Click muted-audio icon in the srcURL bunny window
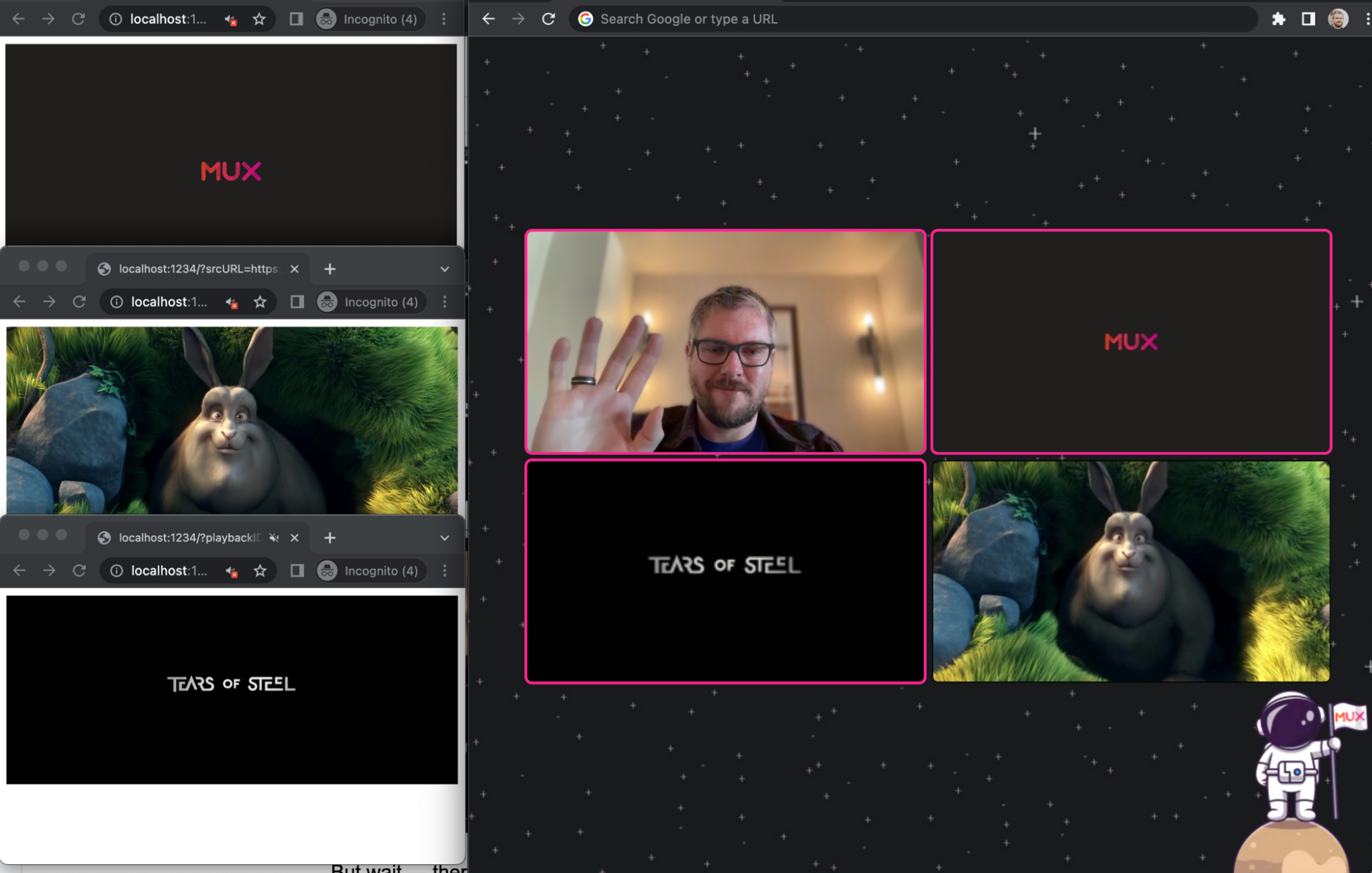 pos(231,303)
